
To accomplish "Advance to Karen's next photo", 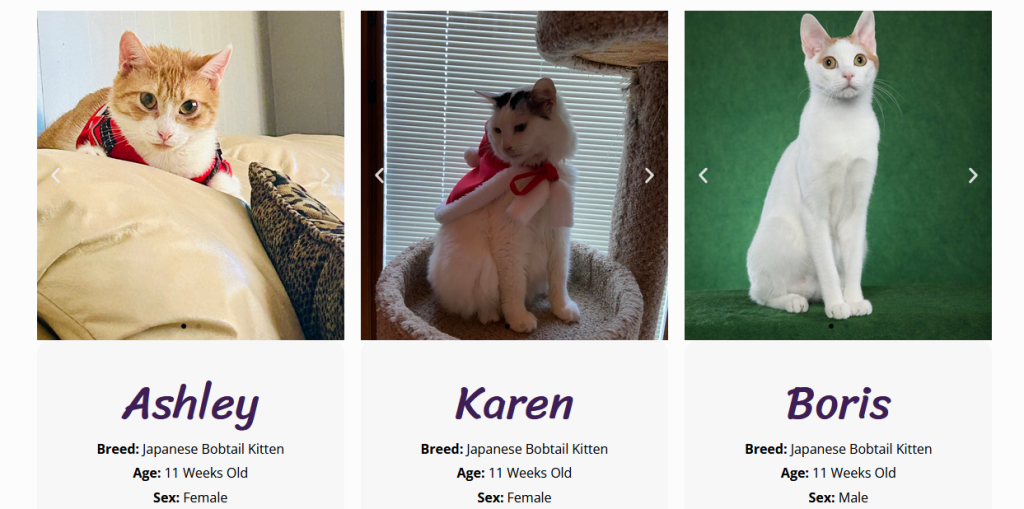I will [649, 175].
